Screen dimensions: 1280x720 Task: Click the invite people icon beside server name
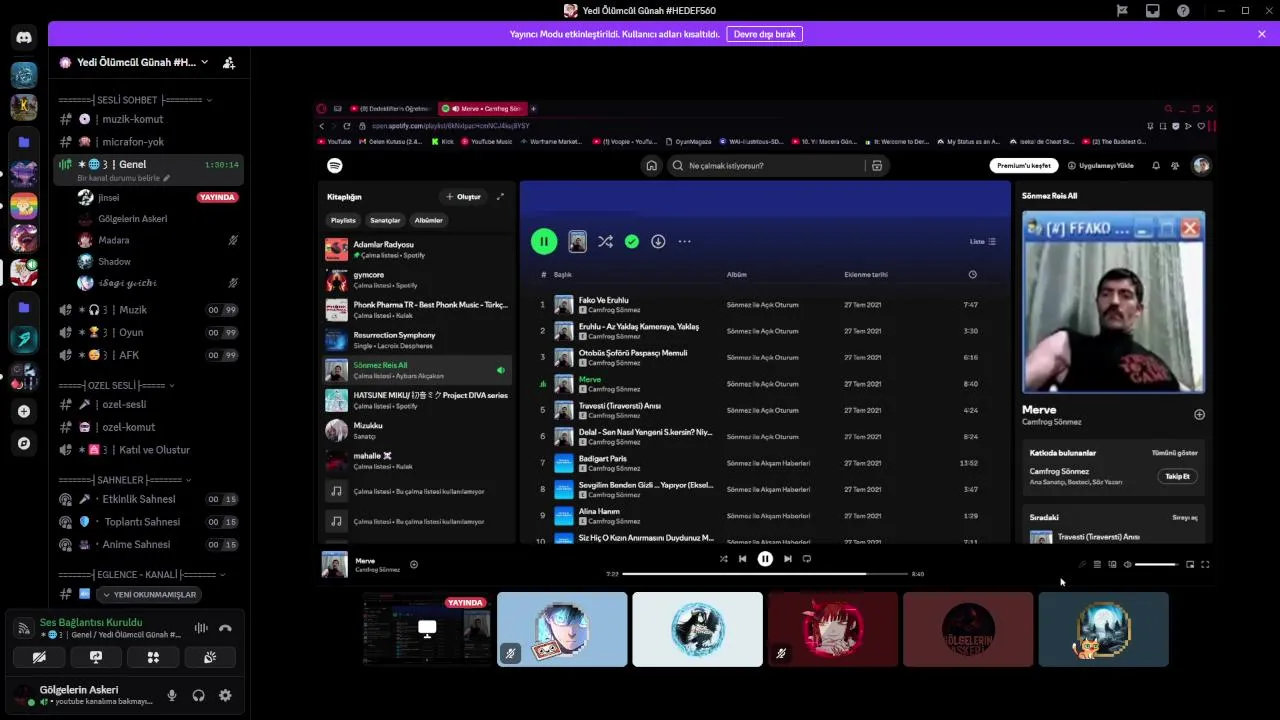pos(229,62)
